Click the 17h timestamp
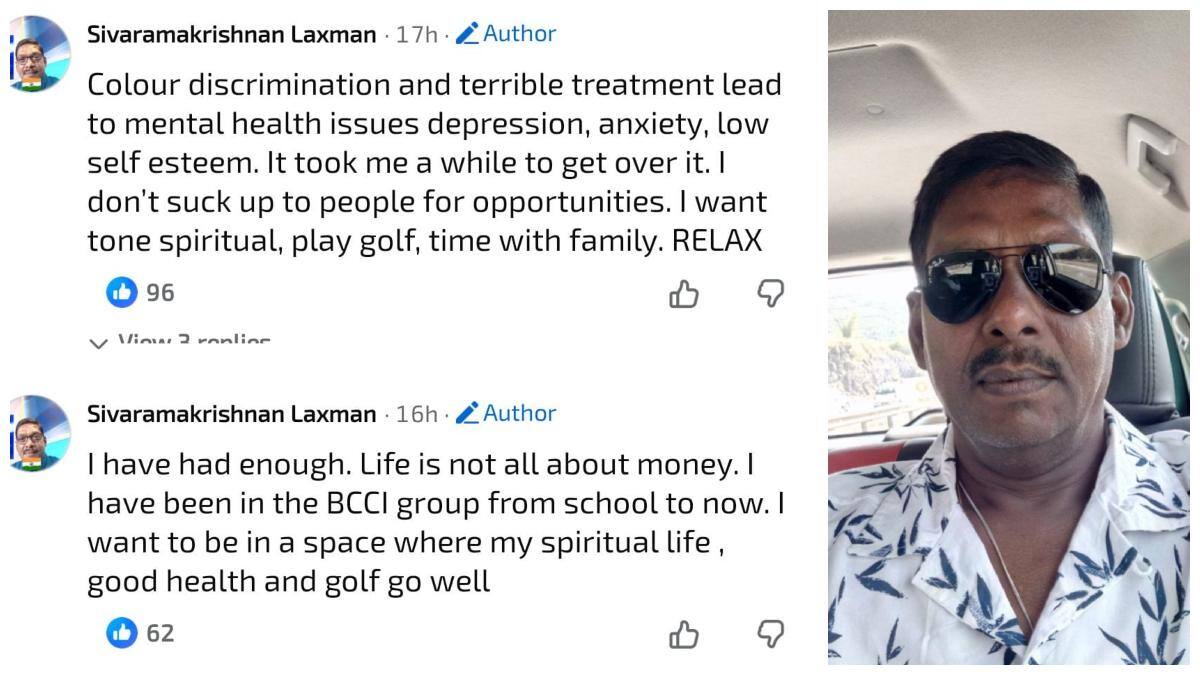The height and width of the screenshot is (675, 1200). pos(416,35)
